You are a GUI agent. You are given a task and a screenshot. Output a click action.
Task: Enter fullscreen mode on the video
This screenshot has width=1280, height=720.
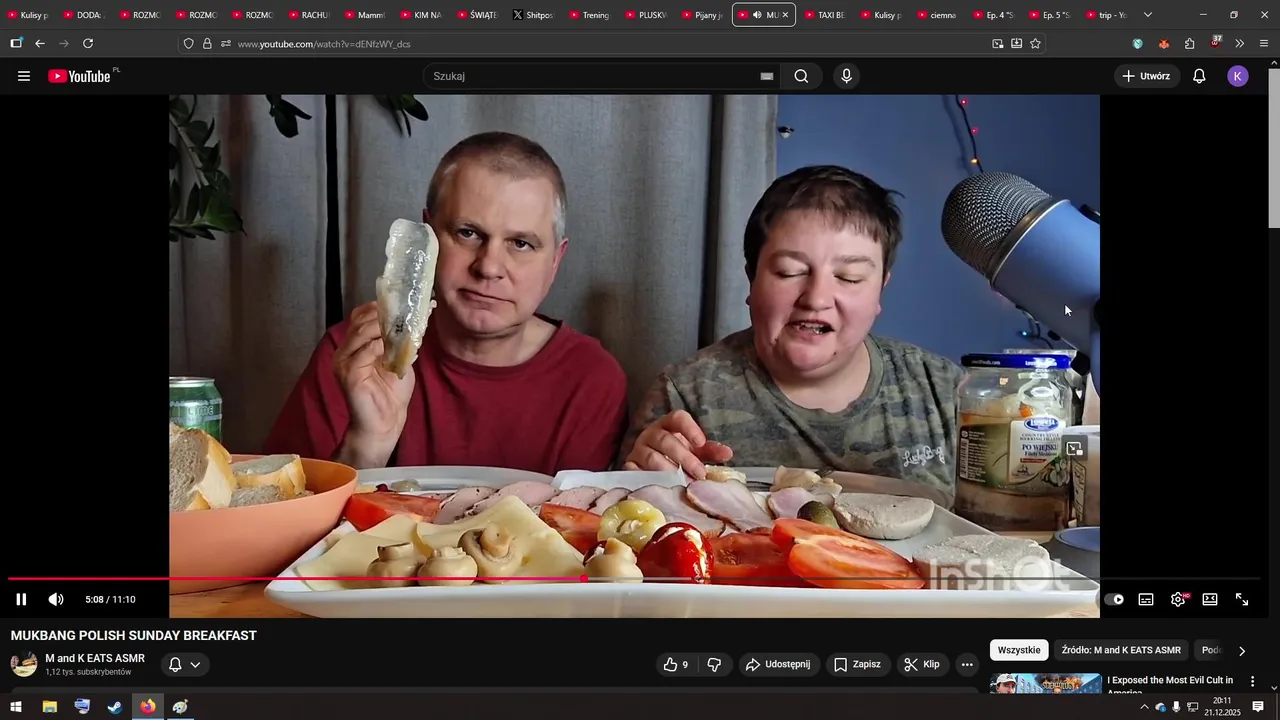(x=1242, y=599)
